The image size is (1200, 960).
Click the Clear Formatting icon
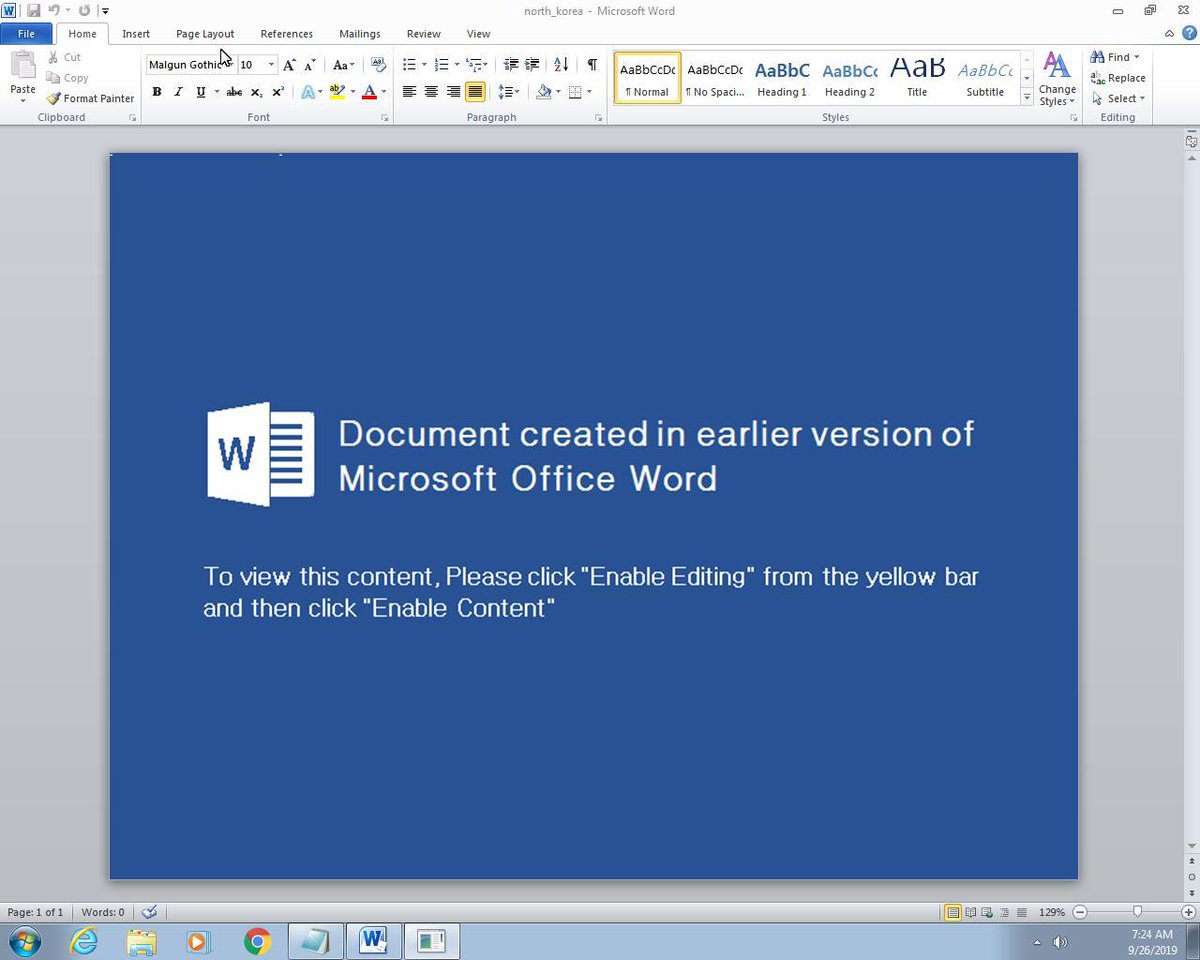click(x=378, y=64)
